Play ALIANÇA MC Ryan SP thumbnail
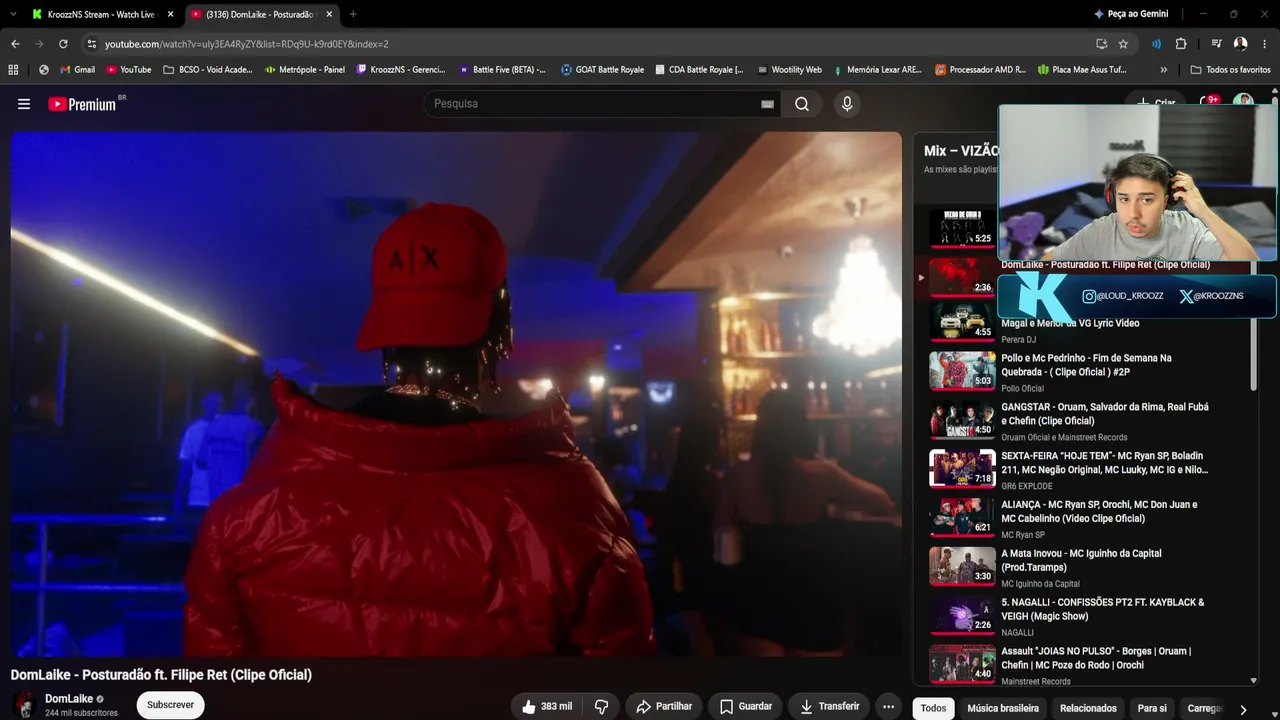This screenshot has width=1280, height=720. [x=962, y=517]
